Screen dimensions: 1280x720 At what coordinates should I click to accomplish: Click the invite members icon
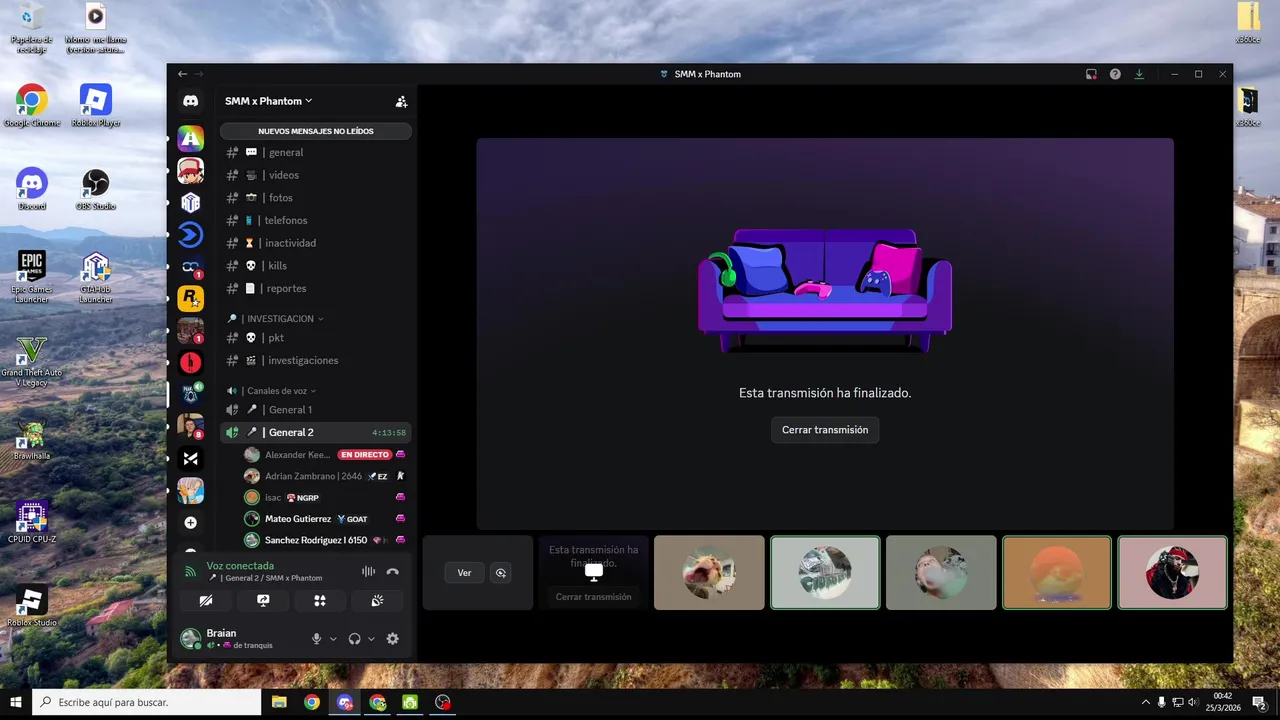click(401, 101)
